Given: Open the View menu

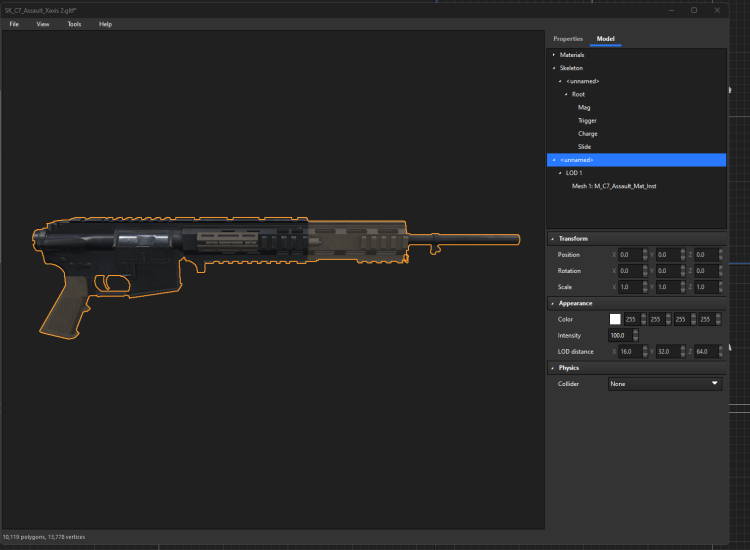Looking at the screenshot, I should click(43, 24).
